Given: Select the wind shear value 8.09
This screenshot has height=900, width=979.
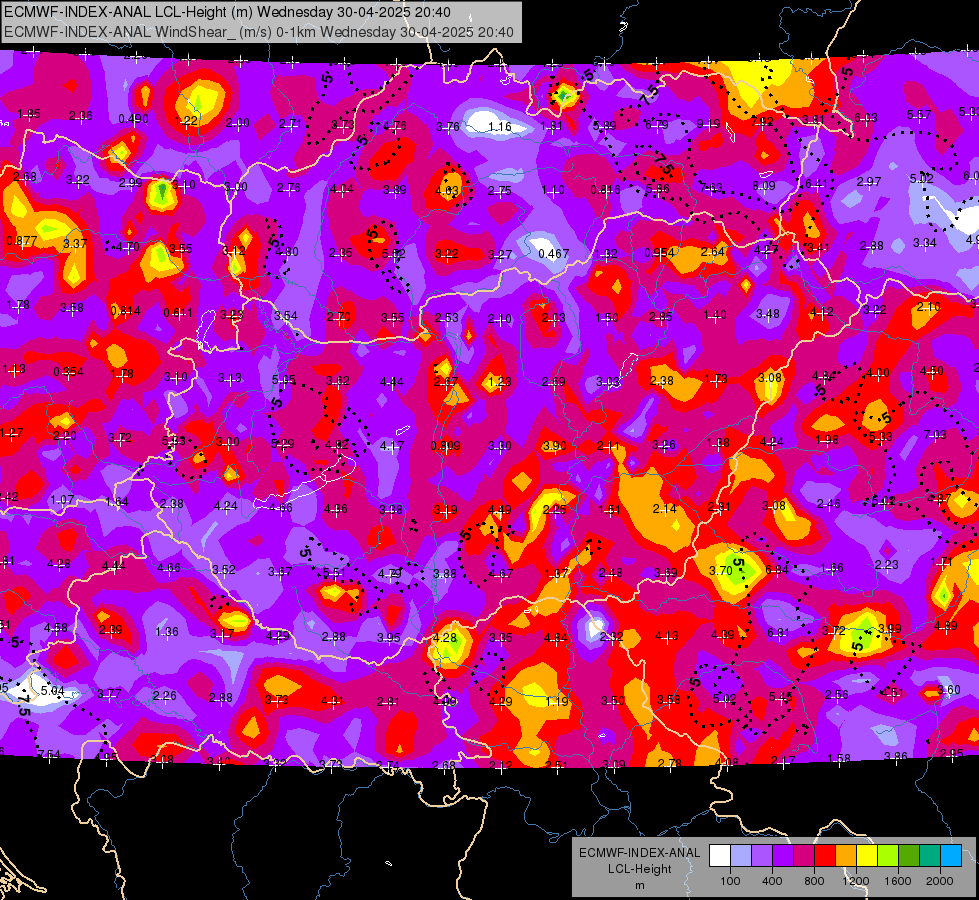Looking at the screenshot, I should pyautogui.click(x=763, y=185).
